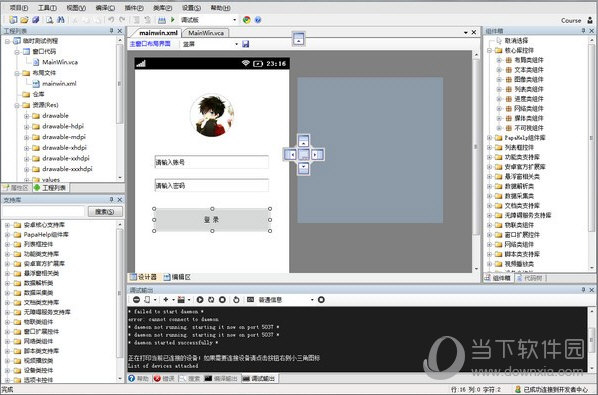Click the 请输入账号 input in phone preview

212,162
